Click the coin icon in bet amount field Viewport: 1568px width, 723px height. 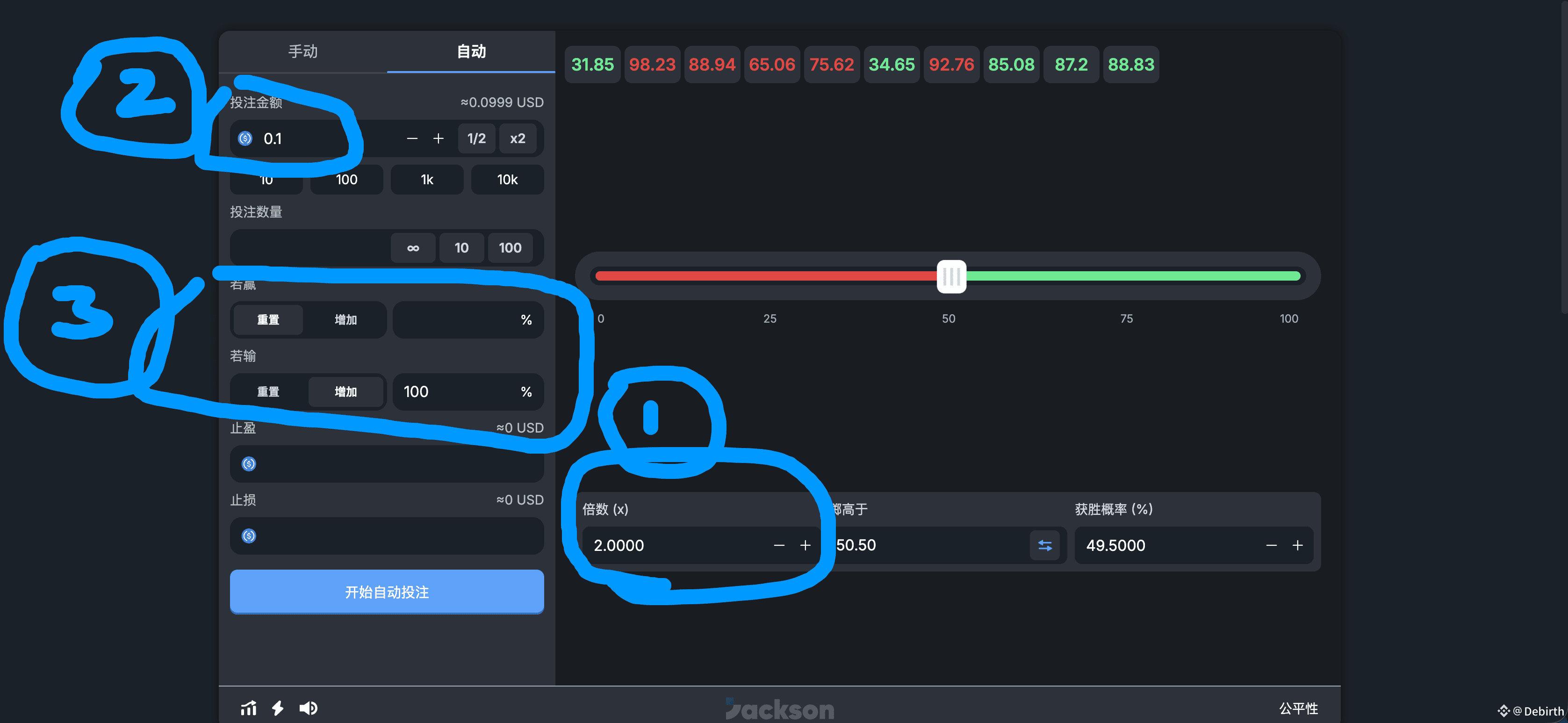pos(245,138)
